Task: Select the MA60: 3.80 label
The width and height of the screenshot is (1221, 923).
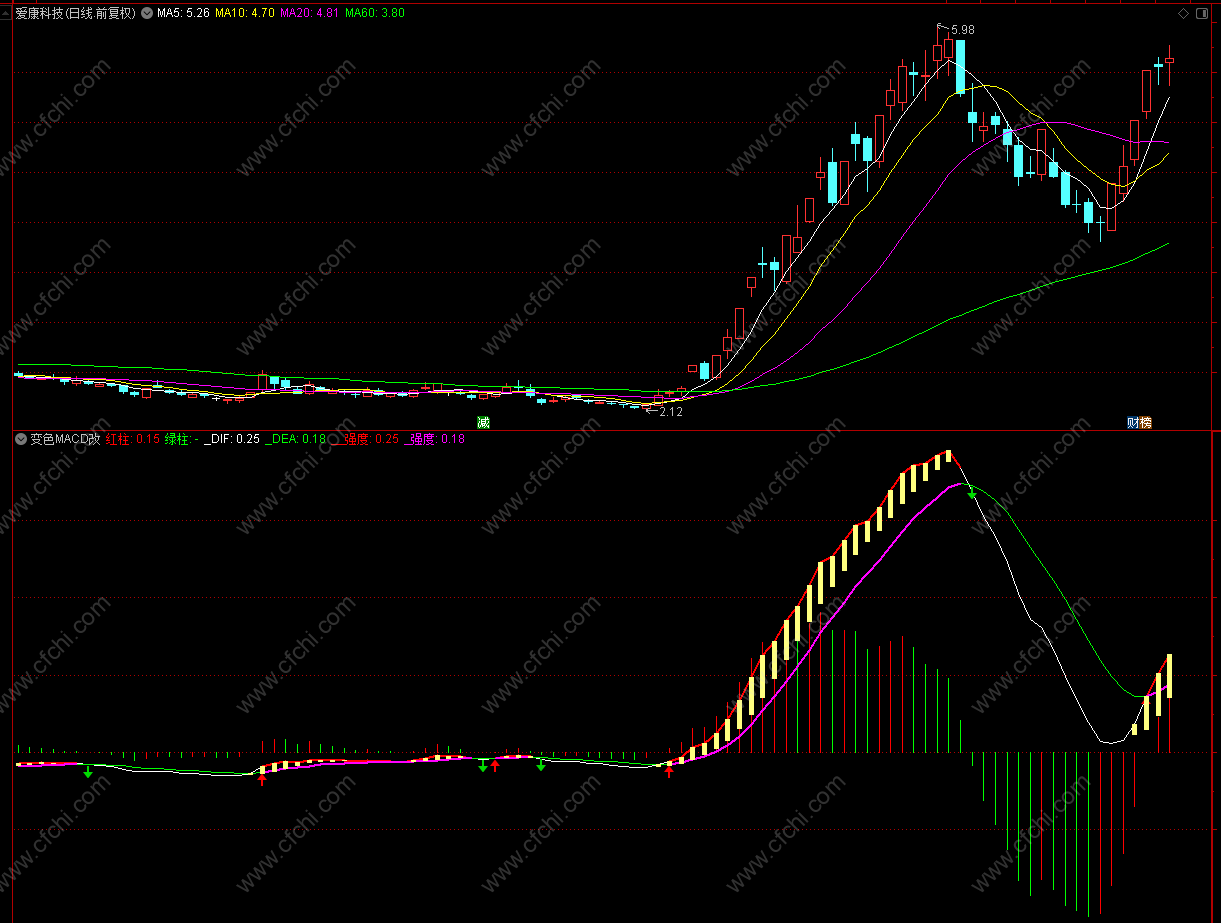Action: (x=375, y=13)
